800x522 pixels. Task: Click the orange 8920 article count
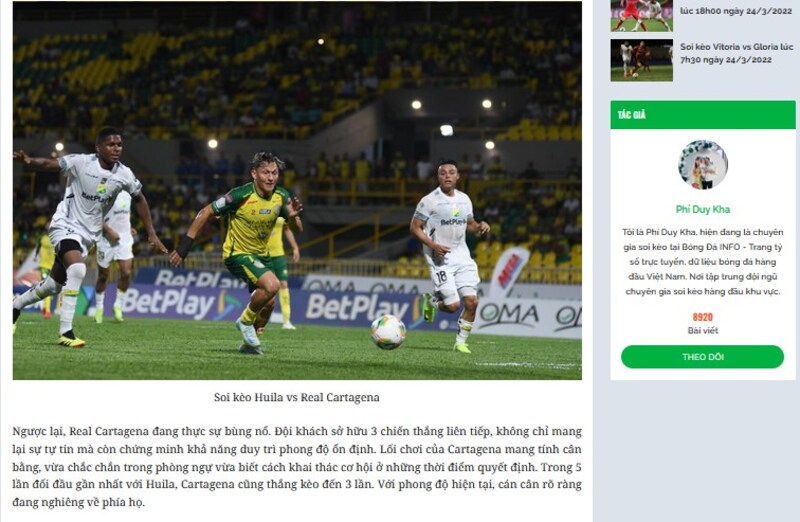click(703, 317)
